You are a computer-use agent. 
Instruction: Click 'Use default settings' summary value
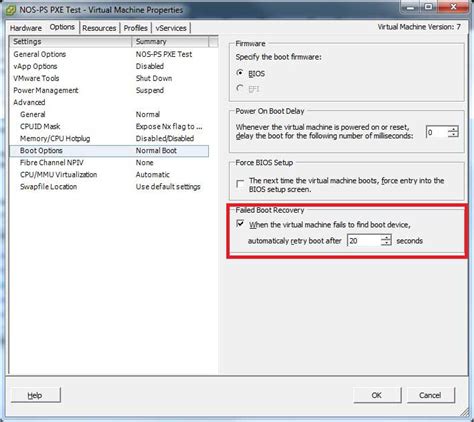click(168, 187)
